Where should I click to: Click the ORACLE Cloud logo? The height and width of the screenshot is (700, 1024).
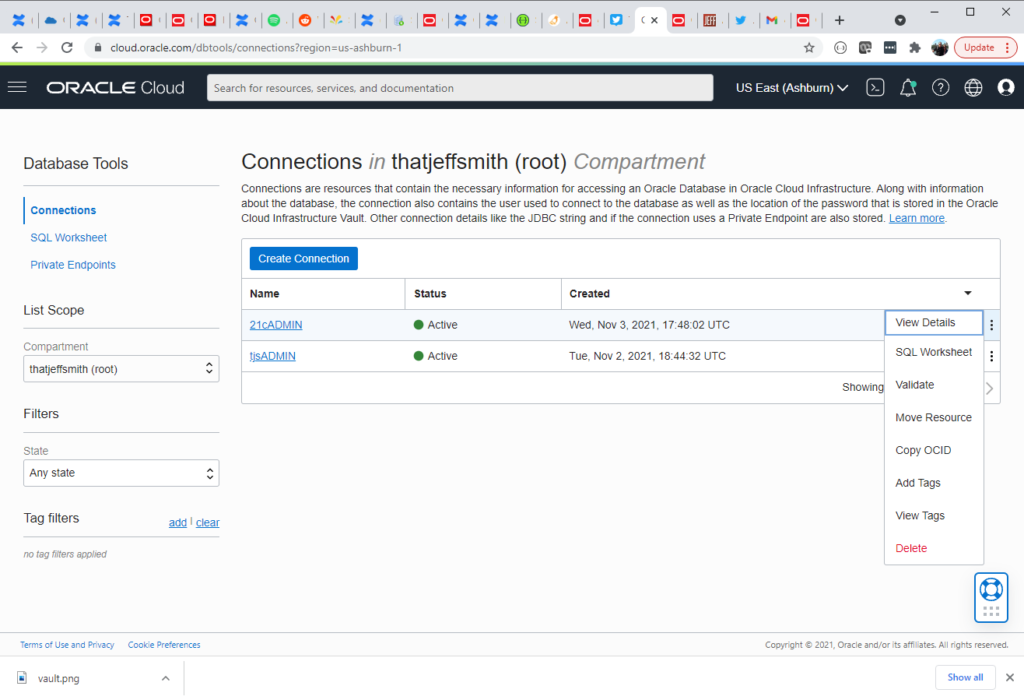point(115,88)
